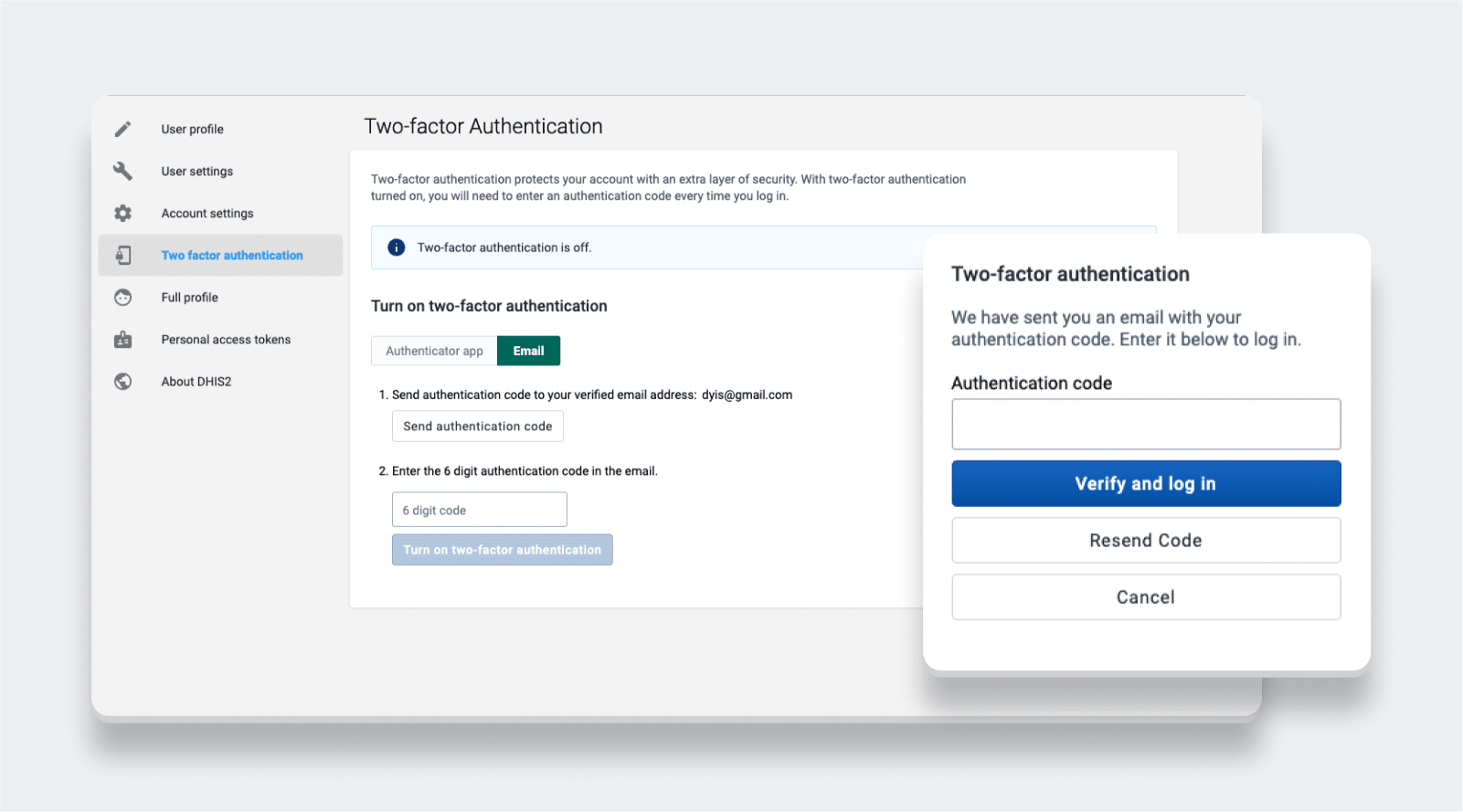
Task: Click the info icon in the status banner
Action: [397, 248]
